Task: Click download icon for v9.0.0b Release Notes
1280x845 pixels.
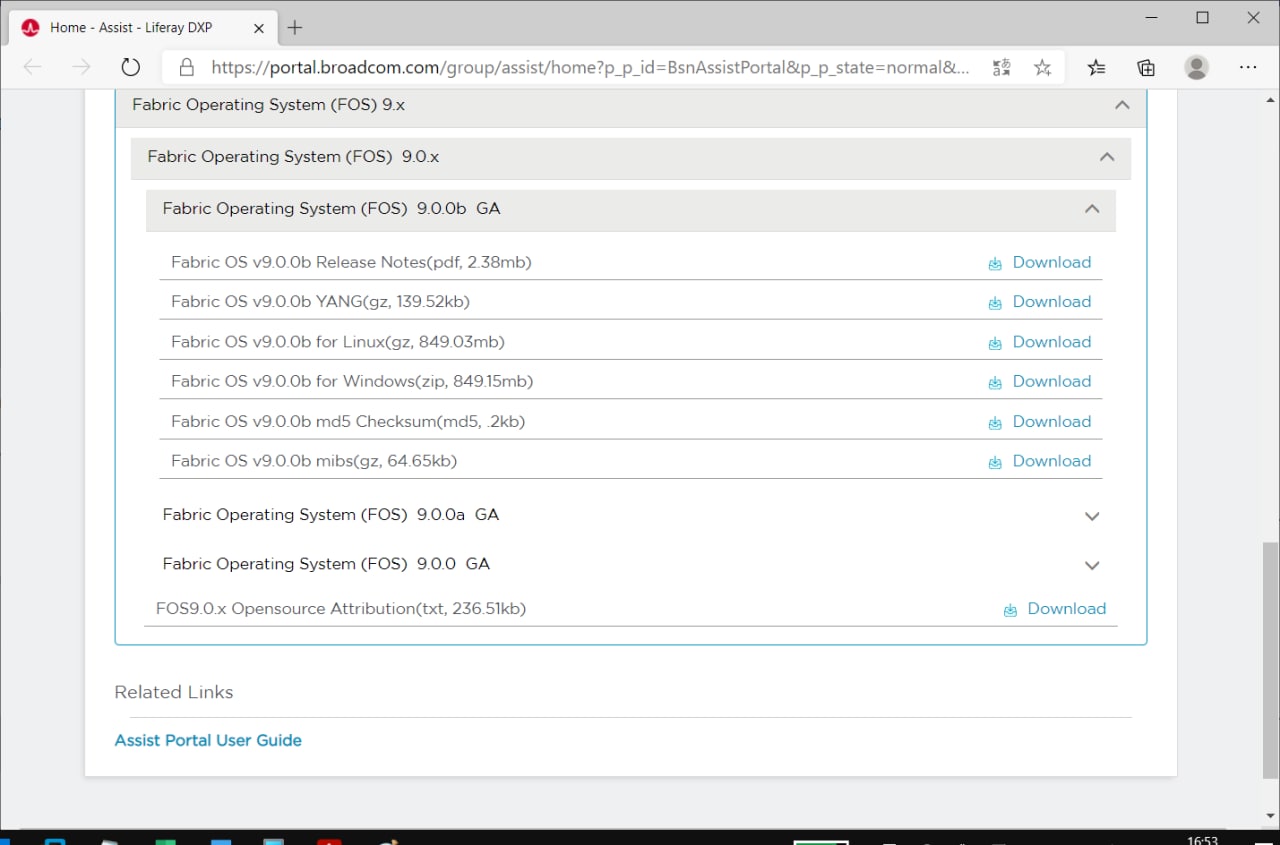Action: (x=995, y=264)
